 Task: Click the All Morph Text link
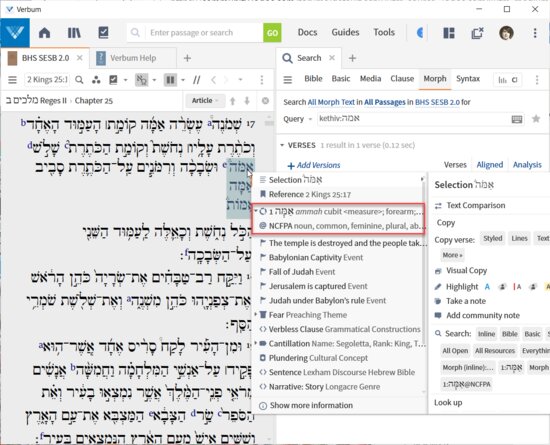click(331, 102)
